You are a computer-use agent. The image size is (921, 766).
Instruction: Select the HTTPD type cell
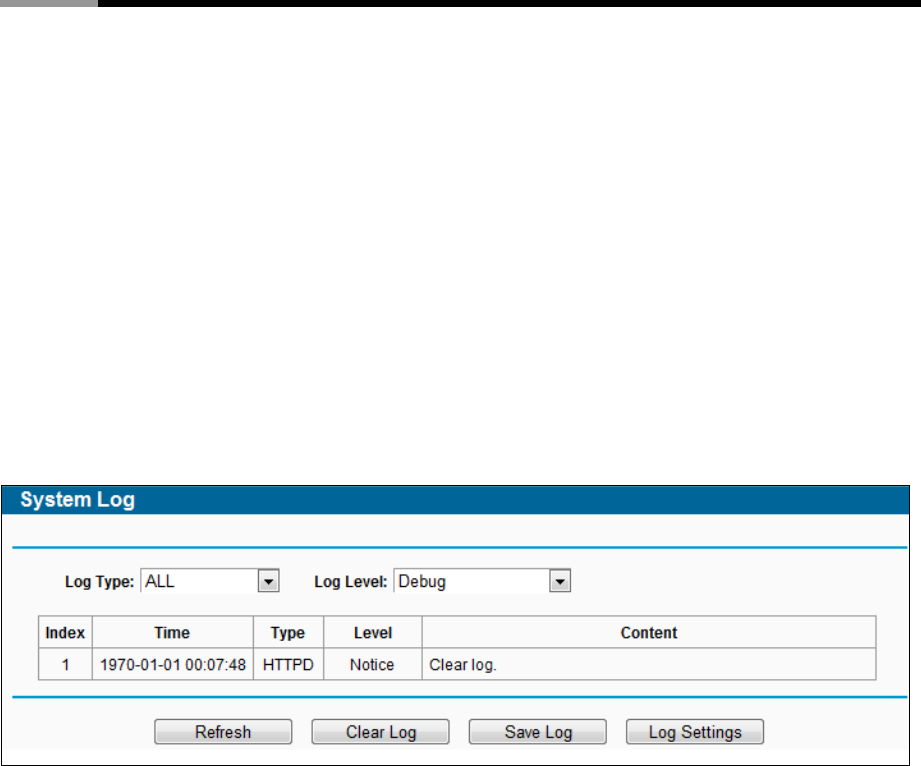click(288, 664)
